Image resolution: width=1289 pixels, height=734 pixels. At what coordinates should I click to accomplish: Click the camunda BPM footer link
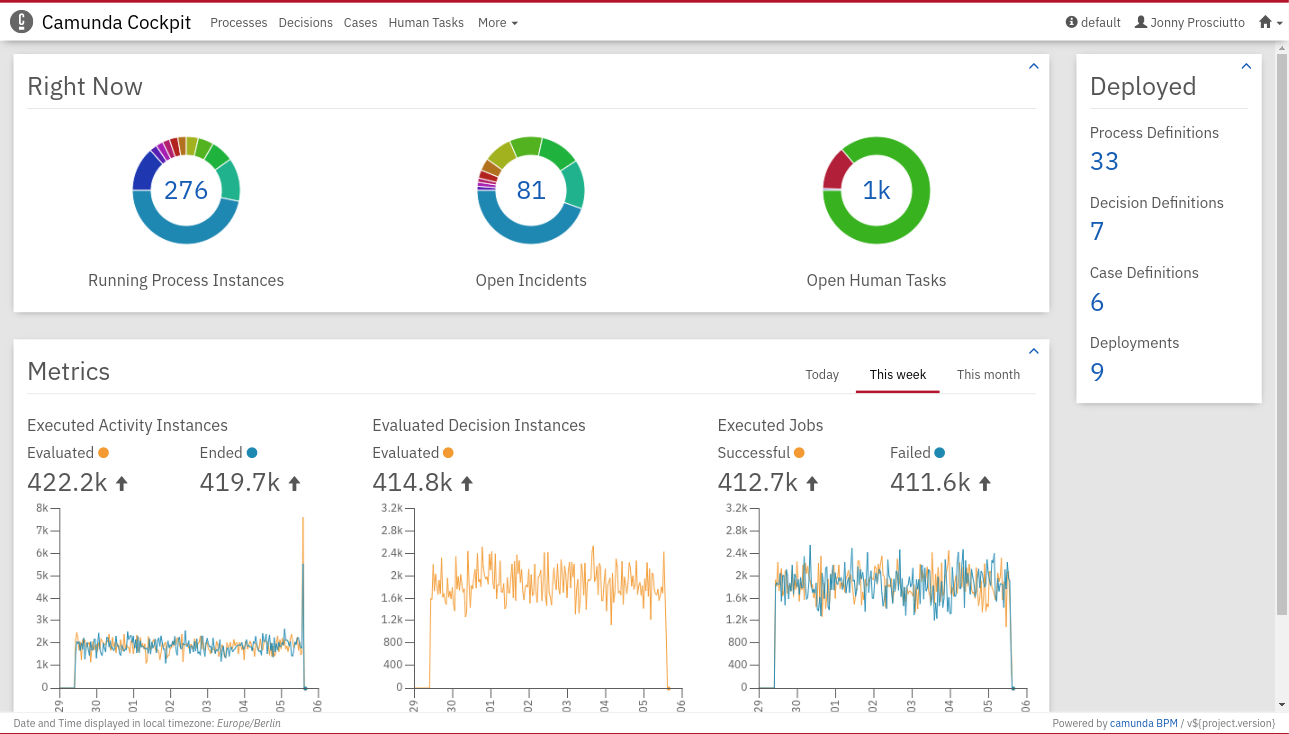tap(1143, 723)
